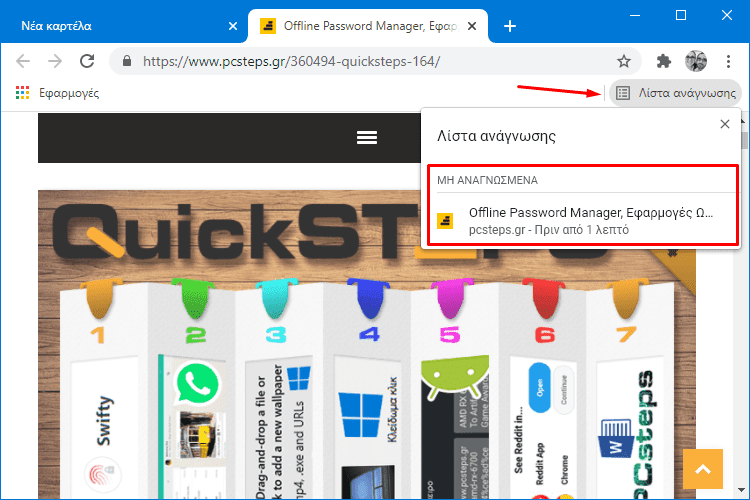Open the Extensions puzzle icon
The image size is (750, 500).
[664, 61]
